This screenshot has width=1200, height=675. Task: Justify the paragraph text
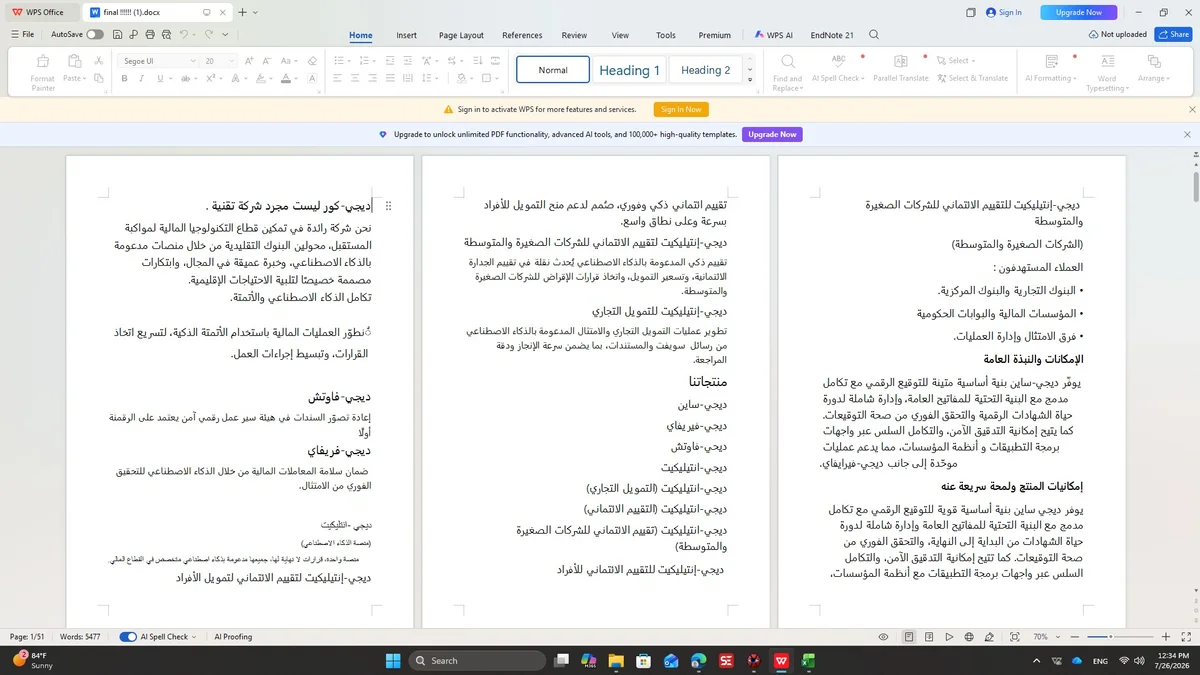(389, 78)
